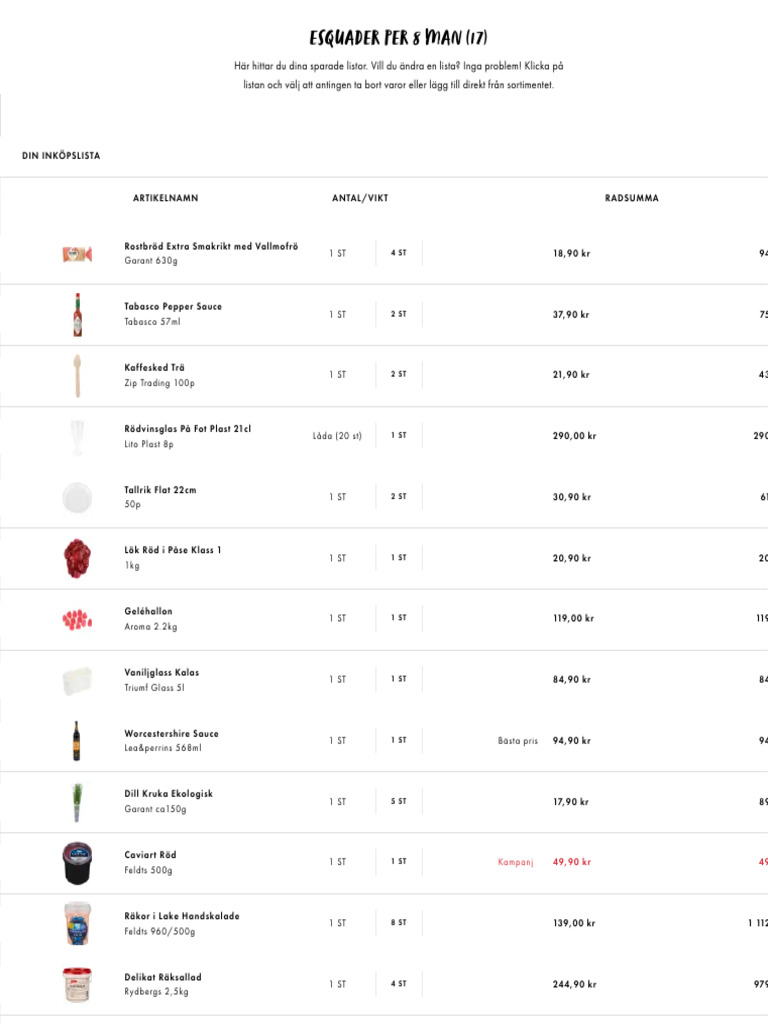Open unit selector for Delikat Räksallad
This screenshot has width=768, height=1024.
(337, 984)
